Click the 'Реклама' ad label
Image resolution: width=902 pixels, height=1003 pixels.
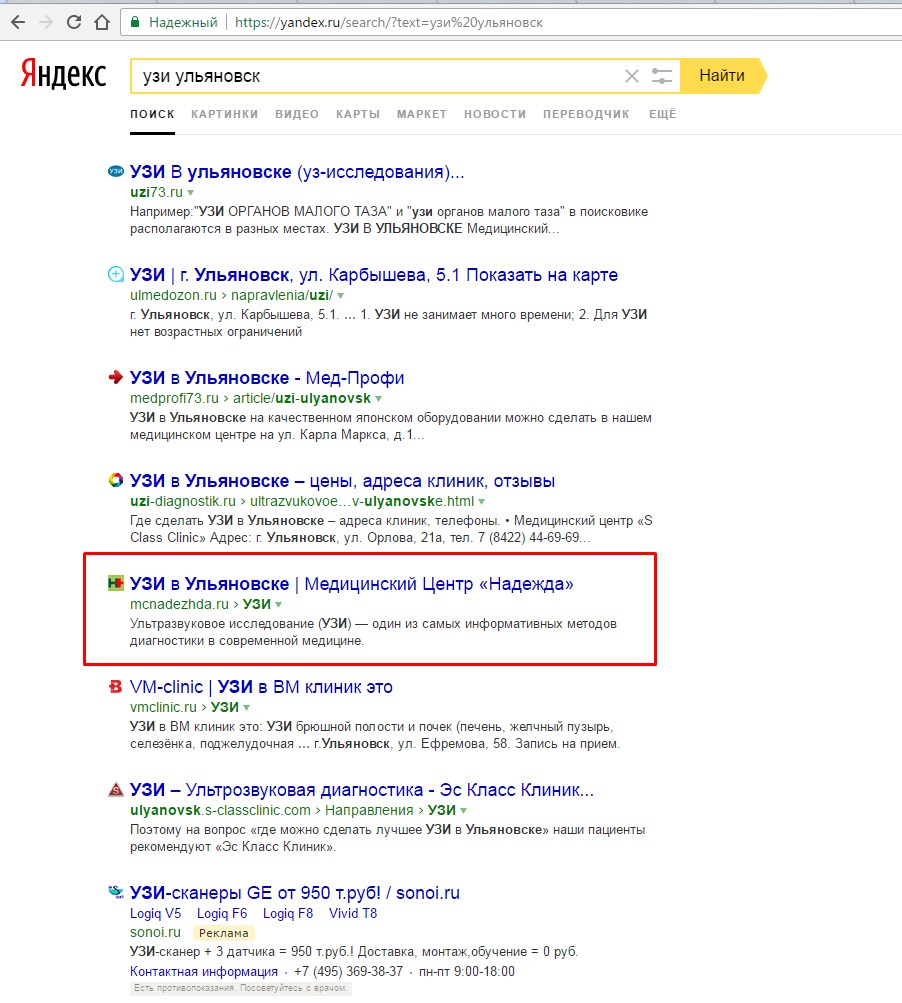coord(223,933)
